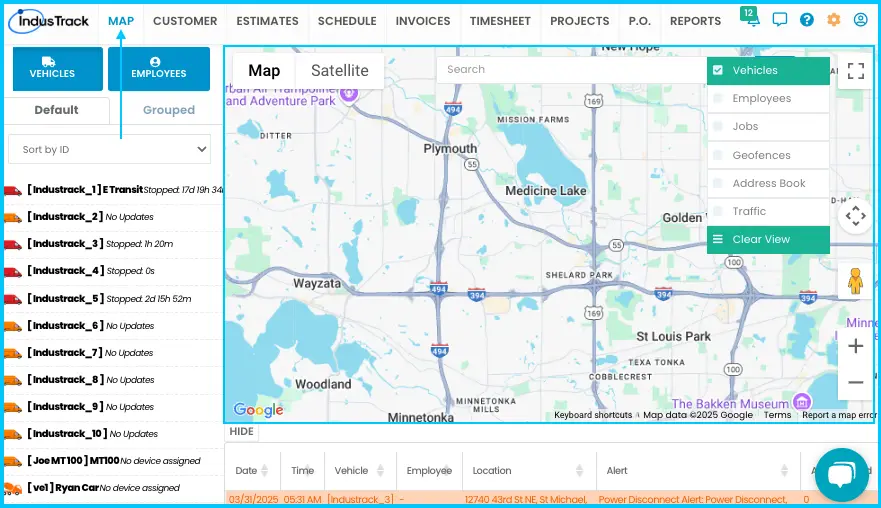Open the MAP menu item
The height and width of the screenshot is (508, 881).
[121, 21]
